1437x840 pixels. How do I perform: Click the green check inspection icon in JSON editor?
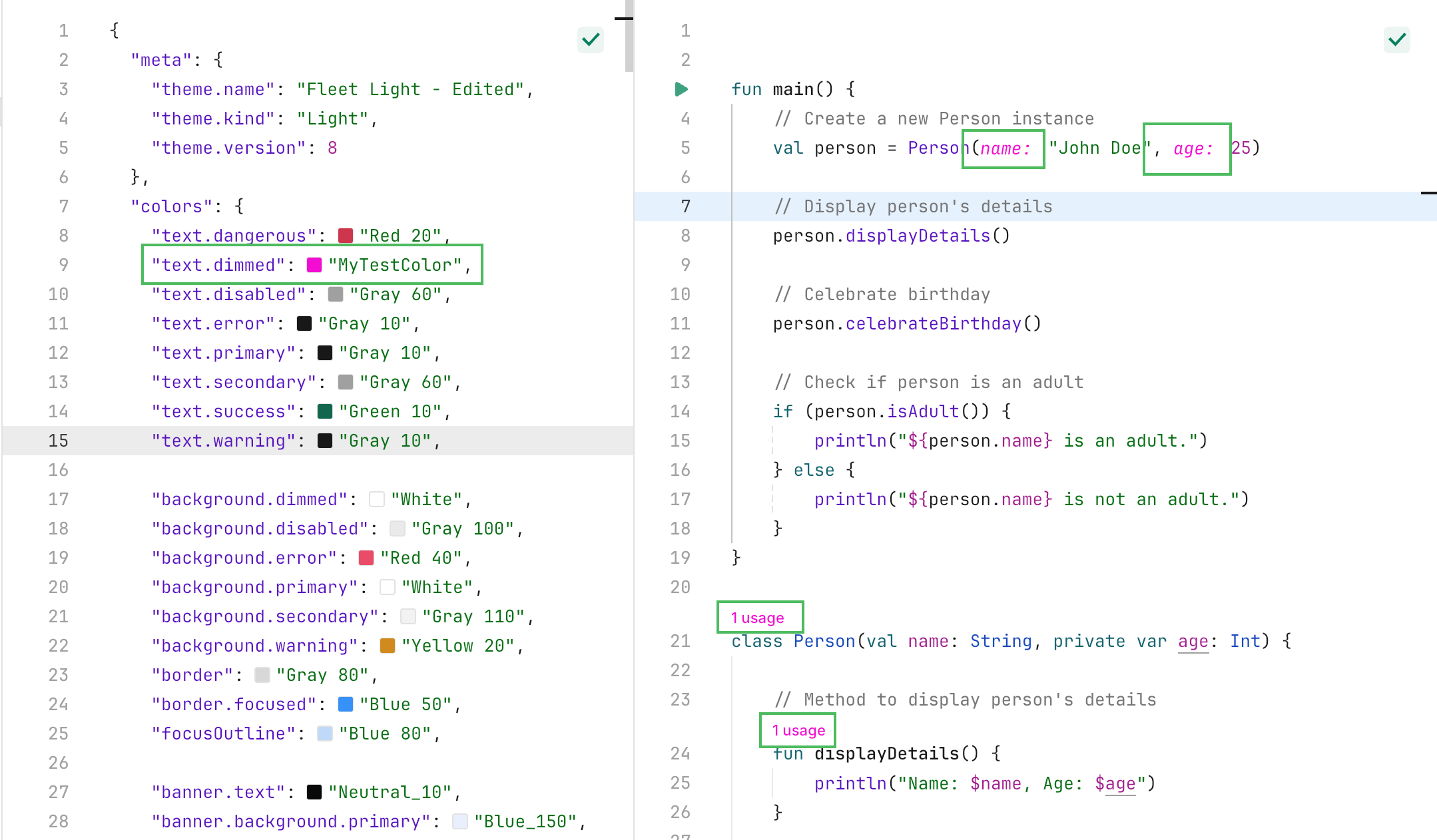click(591, 41)
